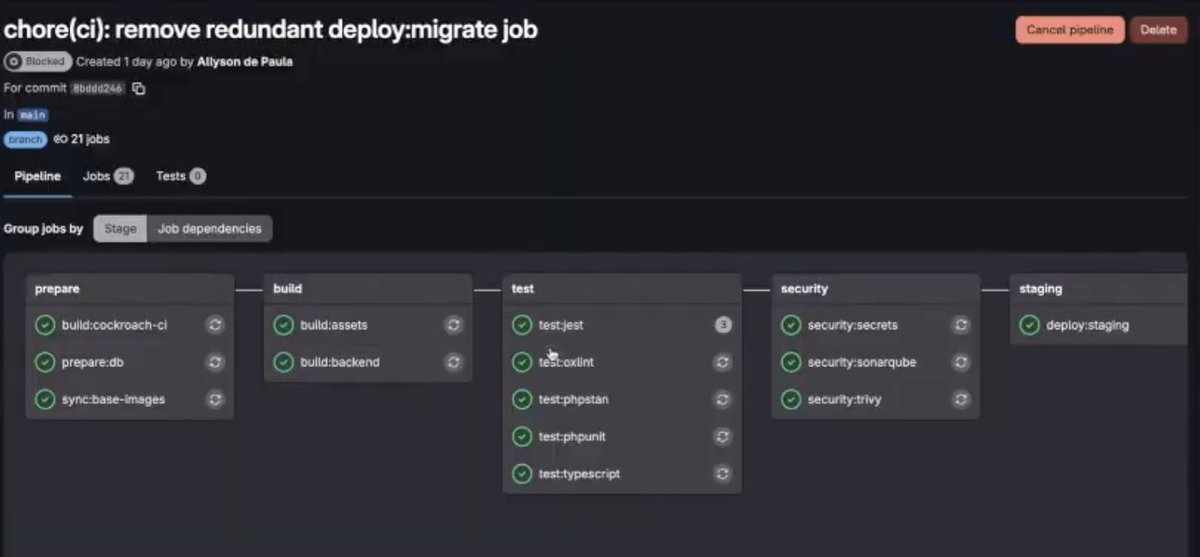Screen dimensions: 1200x557
Task: Click the staging stage header
Action: pyautogui.click(x=1041, y=289)
